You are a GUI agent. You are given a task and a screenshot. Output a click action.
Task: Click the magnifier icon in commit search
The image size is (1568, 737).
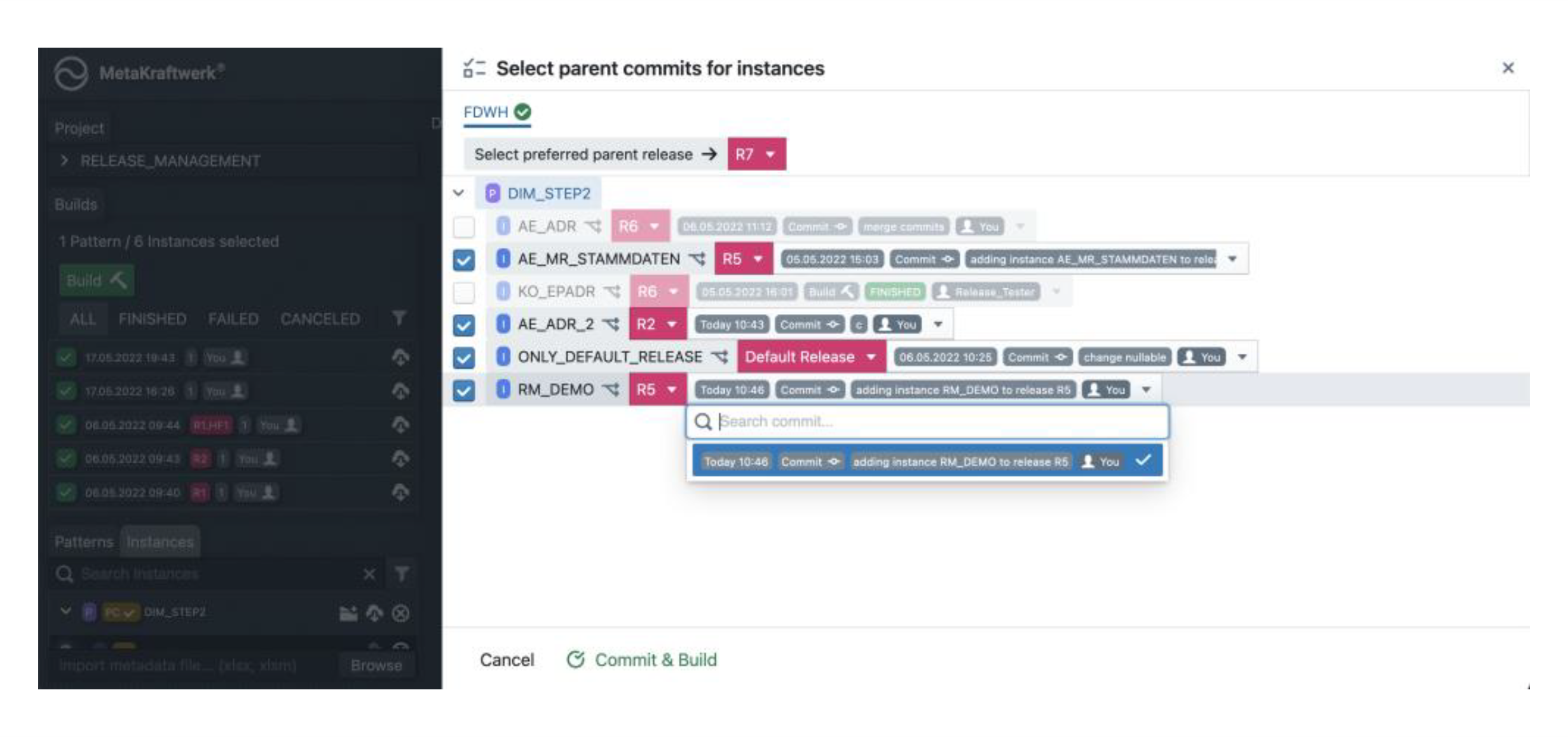tap(702, 421)
